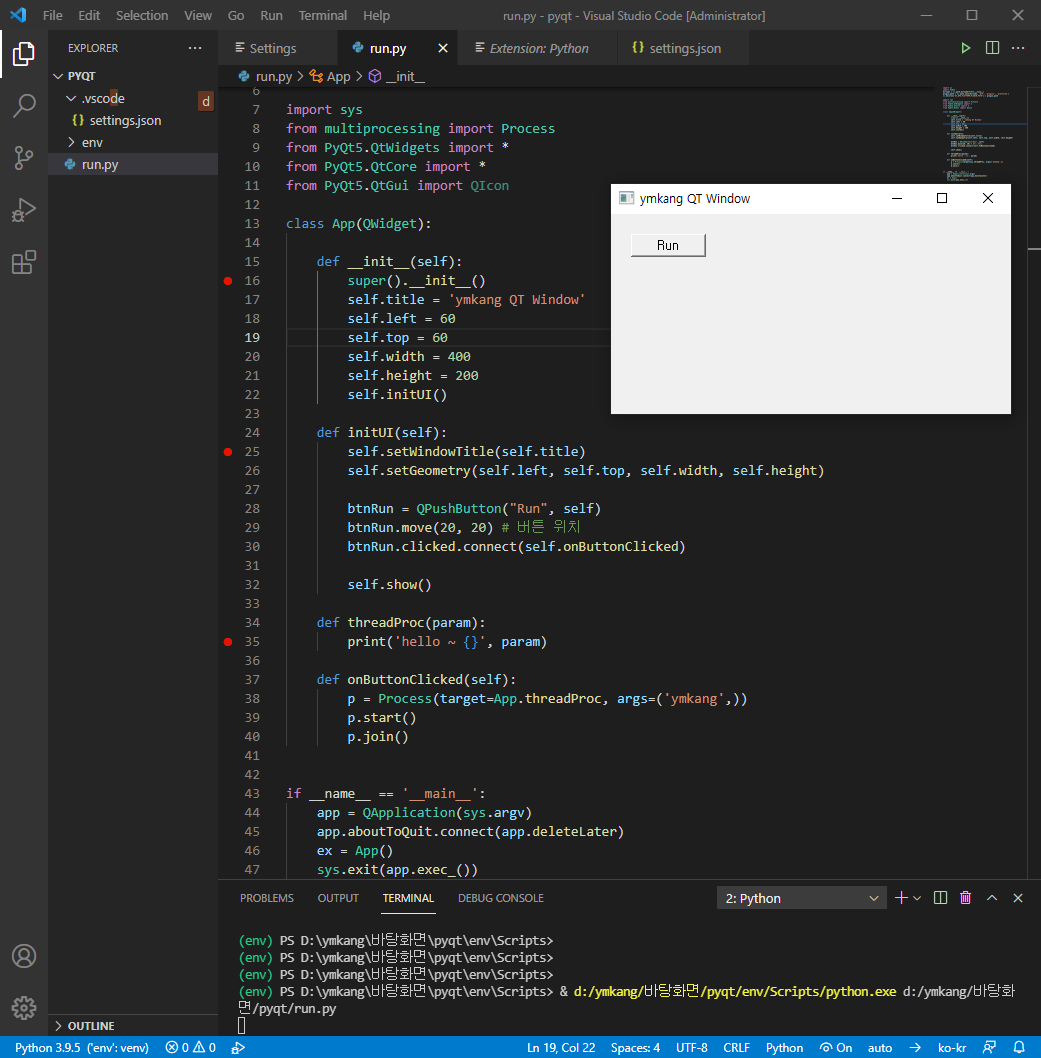Click App class in breadcrumb
The width and height of the screenshot is (1041, 1058).
coord(330,76)
